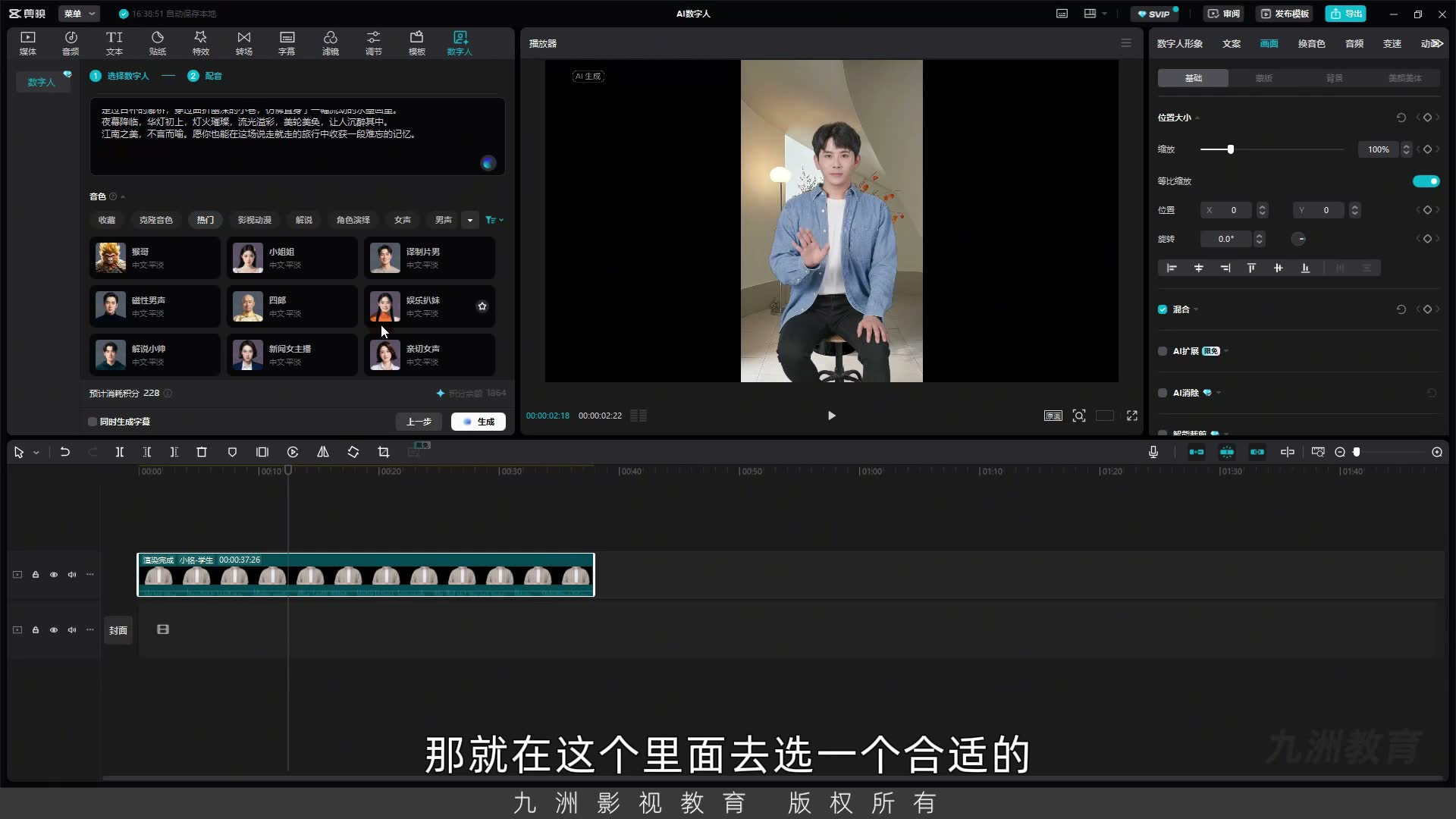Toggle the 等比缩放 uniform scale switch

[x=1426, y=181]
